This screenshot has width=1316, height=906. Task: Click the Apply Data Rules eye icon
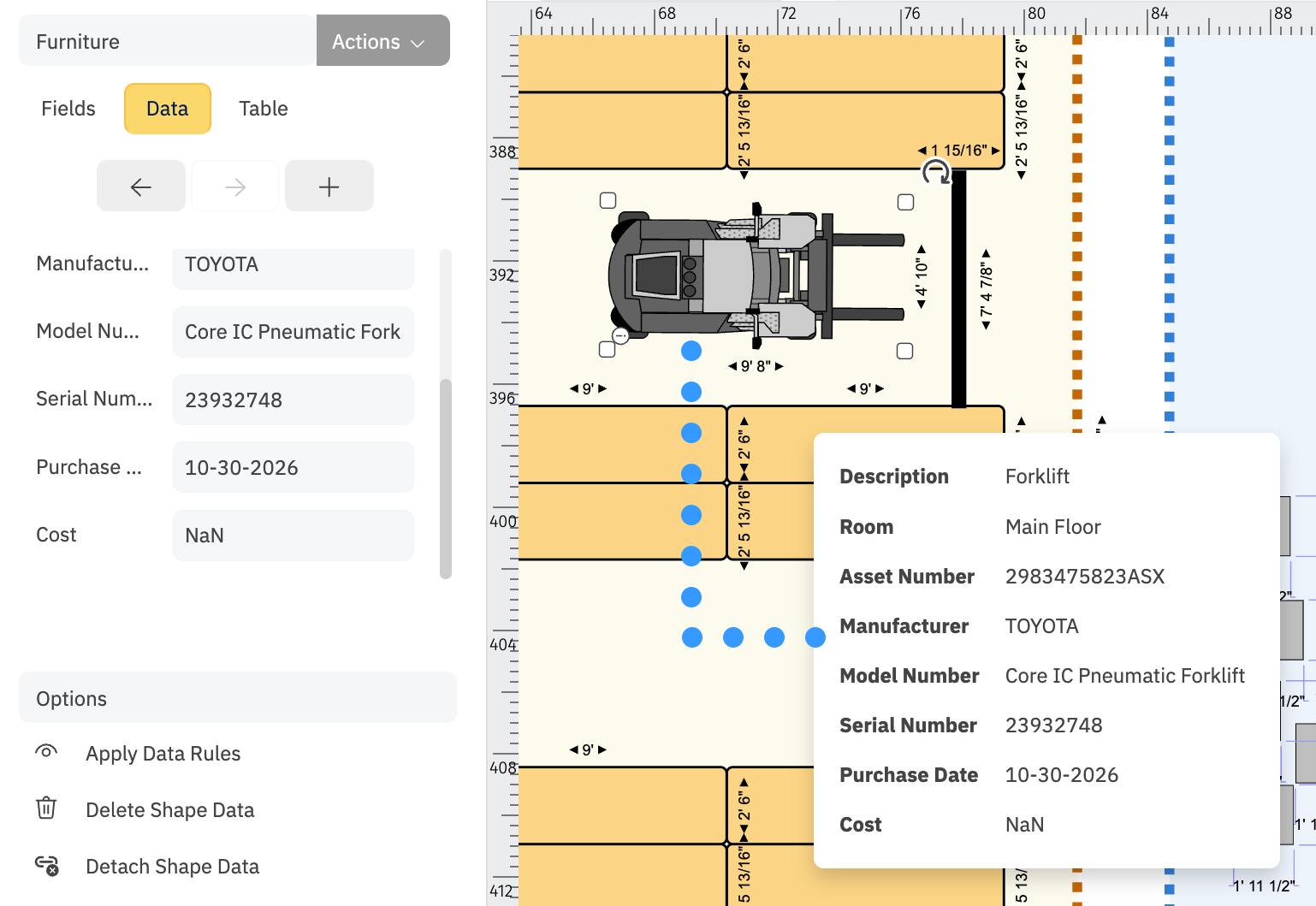(46, 752)
